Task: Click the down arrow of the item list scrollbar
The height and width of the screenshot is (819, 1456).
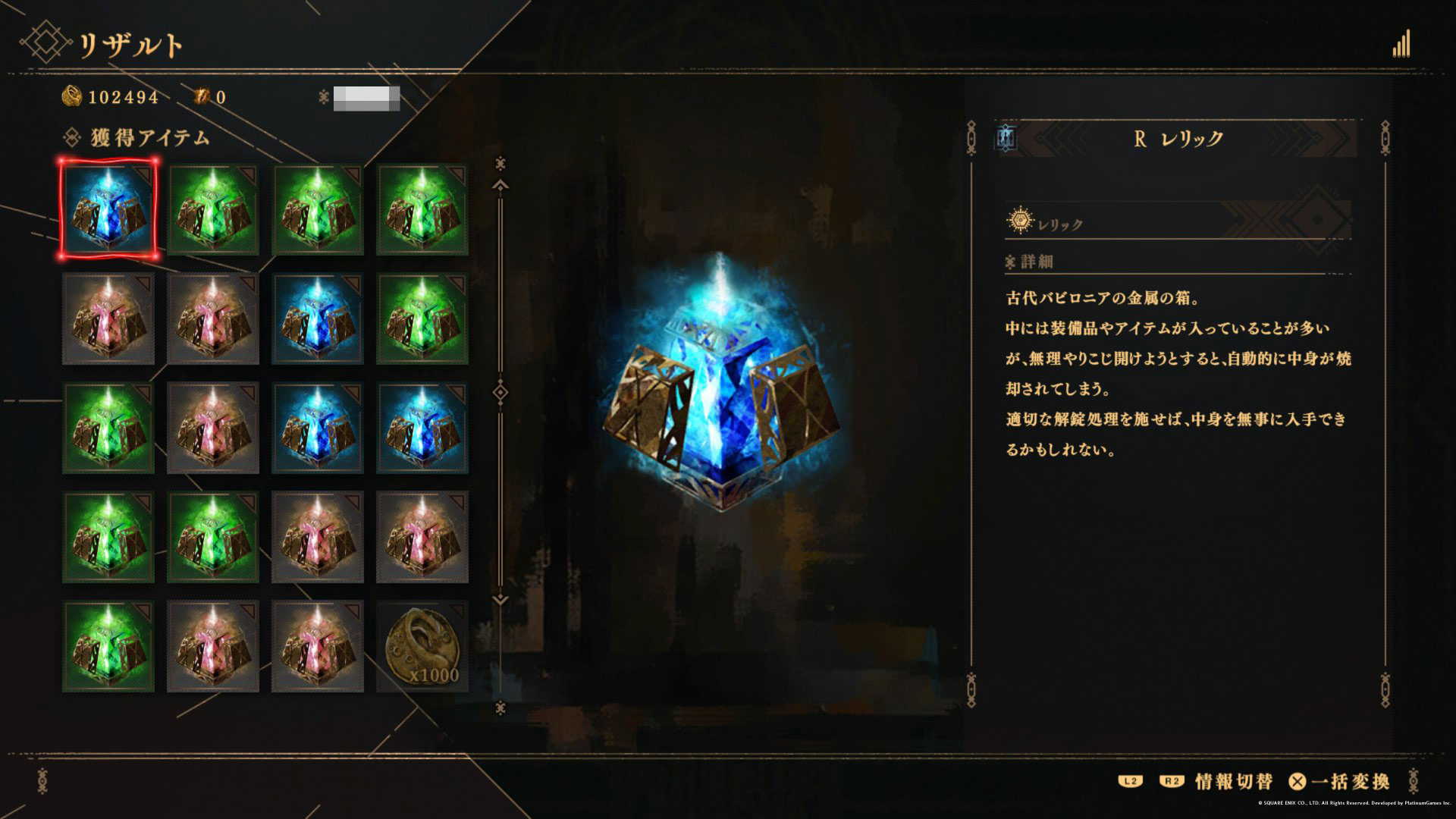Action: [x=500, y=600]
